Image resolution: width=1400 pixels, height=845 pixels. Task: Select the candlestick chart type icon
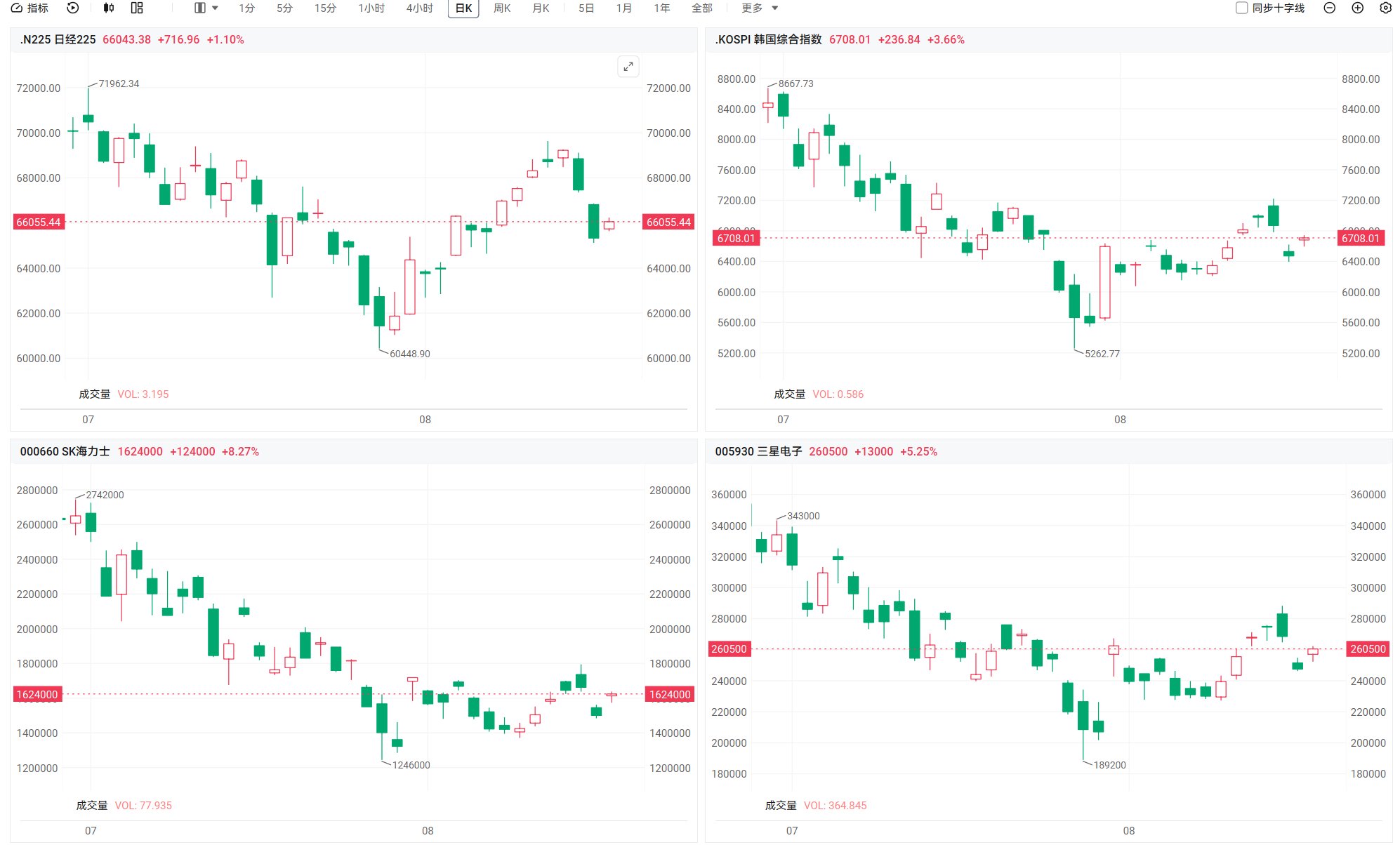tap(108, 8)
